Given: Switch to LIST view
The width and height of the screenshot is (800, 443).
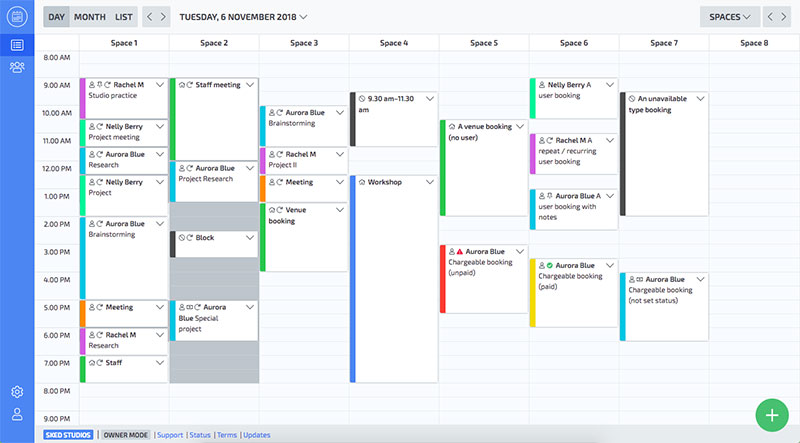Looking at the screenshot, I should [123, 17].
